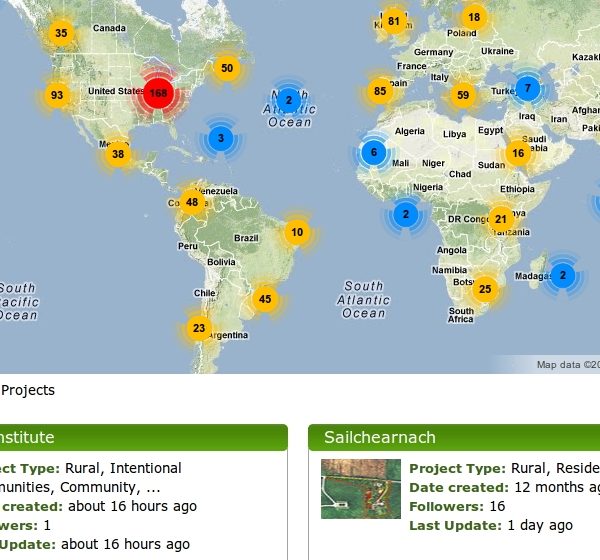Open the 85 cluster near Spain
This screenshot has width=600, height=560.
coord(380,91)
